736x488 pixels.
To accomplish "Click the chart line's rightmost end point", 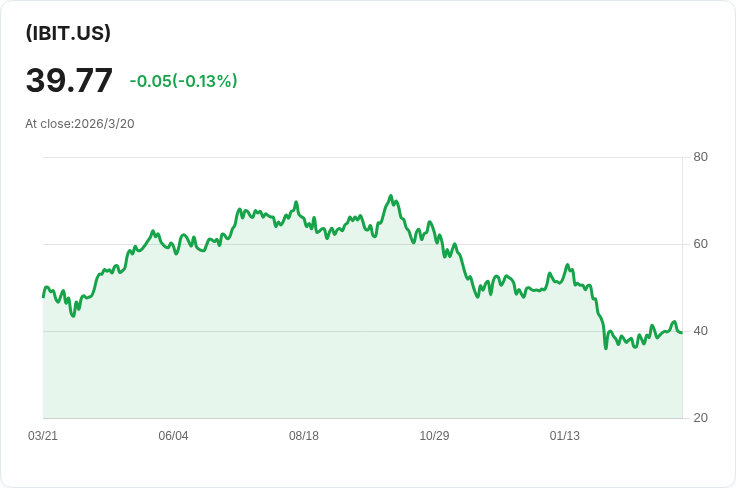I will click(x=682, y=332).
